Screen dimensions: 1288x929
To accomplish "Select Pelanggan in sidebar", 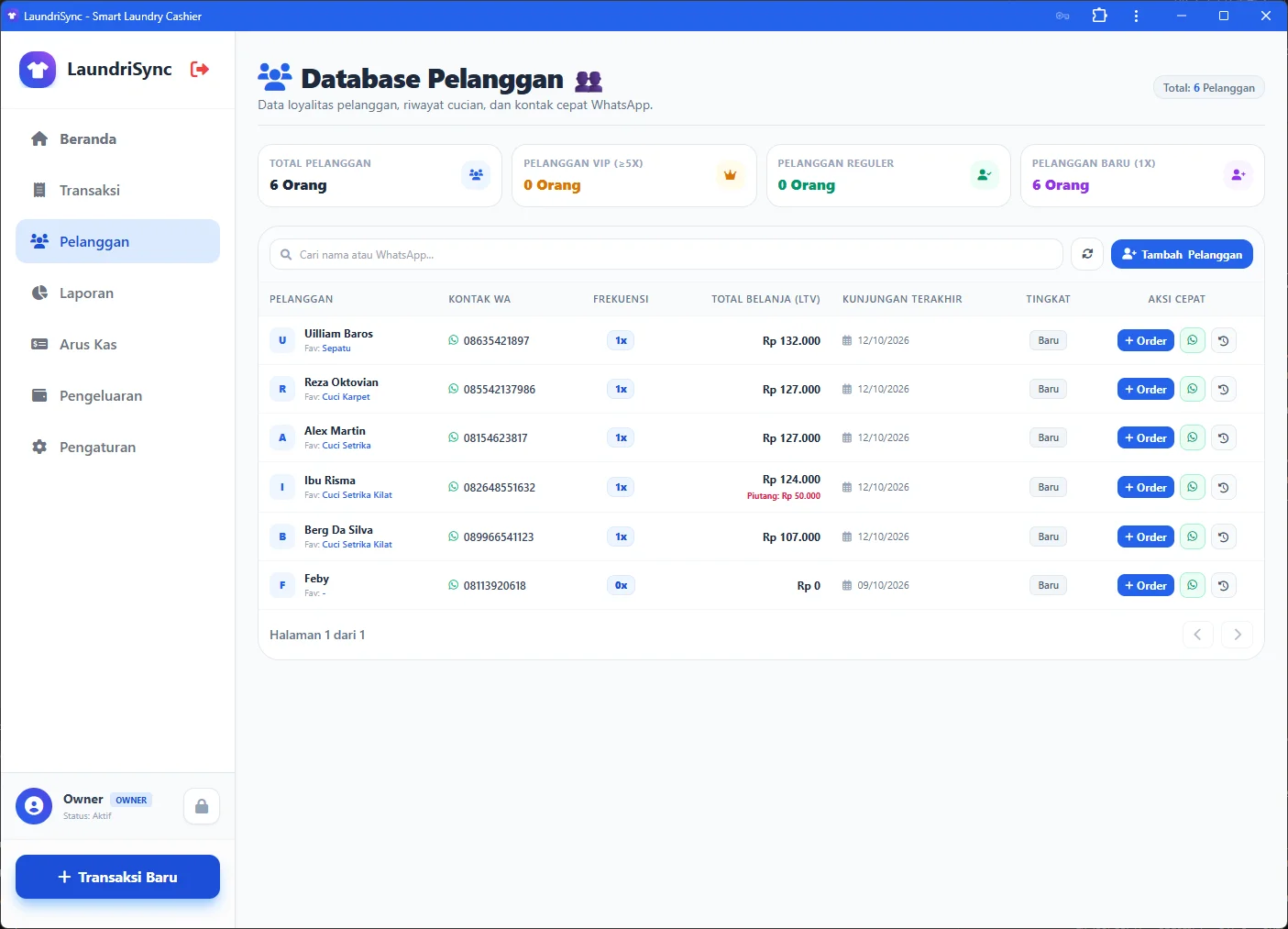I will click(x=117, y=241).
